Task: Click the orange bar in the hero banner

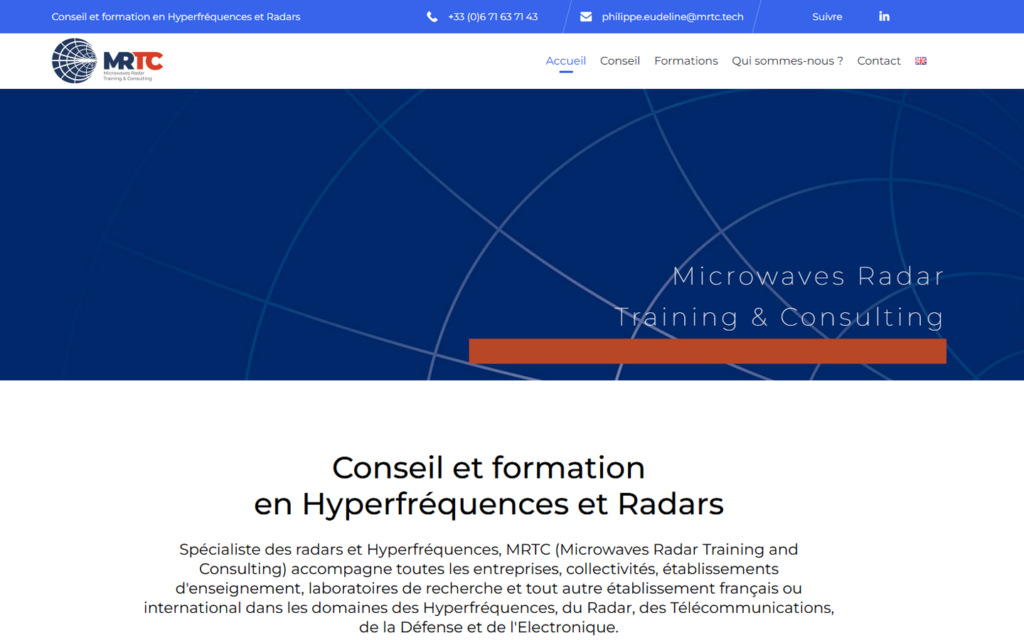Action: 707,351
